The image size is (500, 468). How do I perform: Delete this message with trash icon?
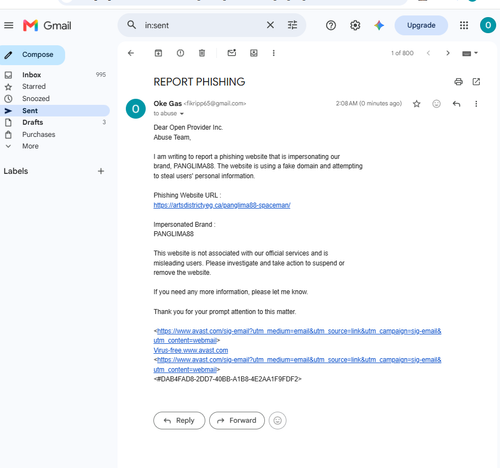[x=202, y=53]
